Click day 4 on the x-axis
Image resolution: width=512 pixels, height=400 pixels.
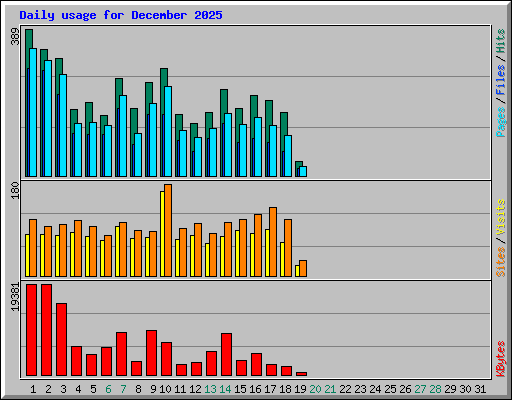coord(78,389)
